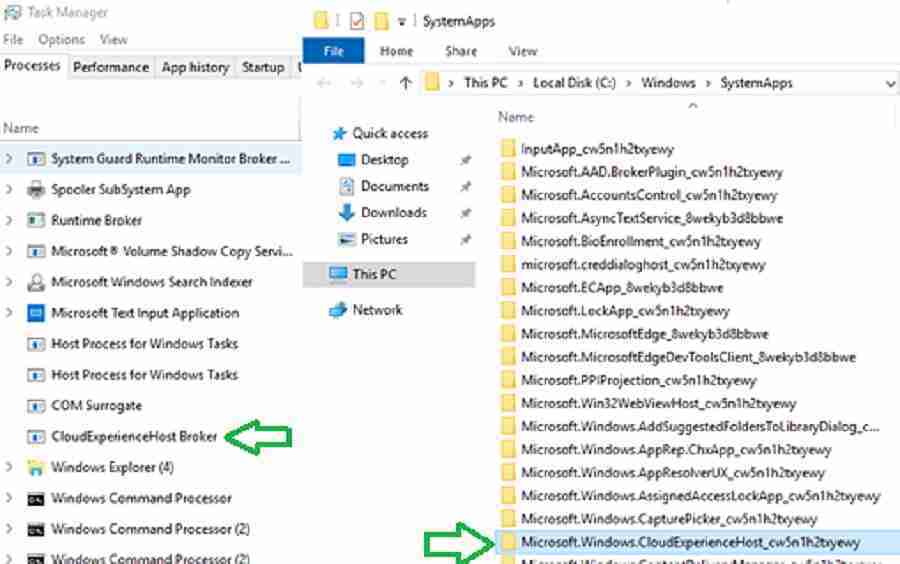The image size is (900, 564).
Task: Click the Network icon in navigation pane
Action: point(338,310)
